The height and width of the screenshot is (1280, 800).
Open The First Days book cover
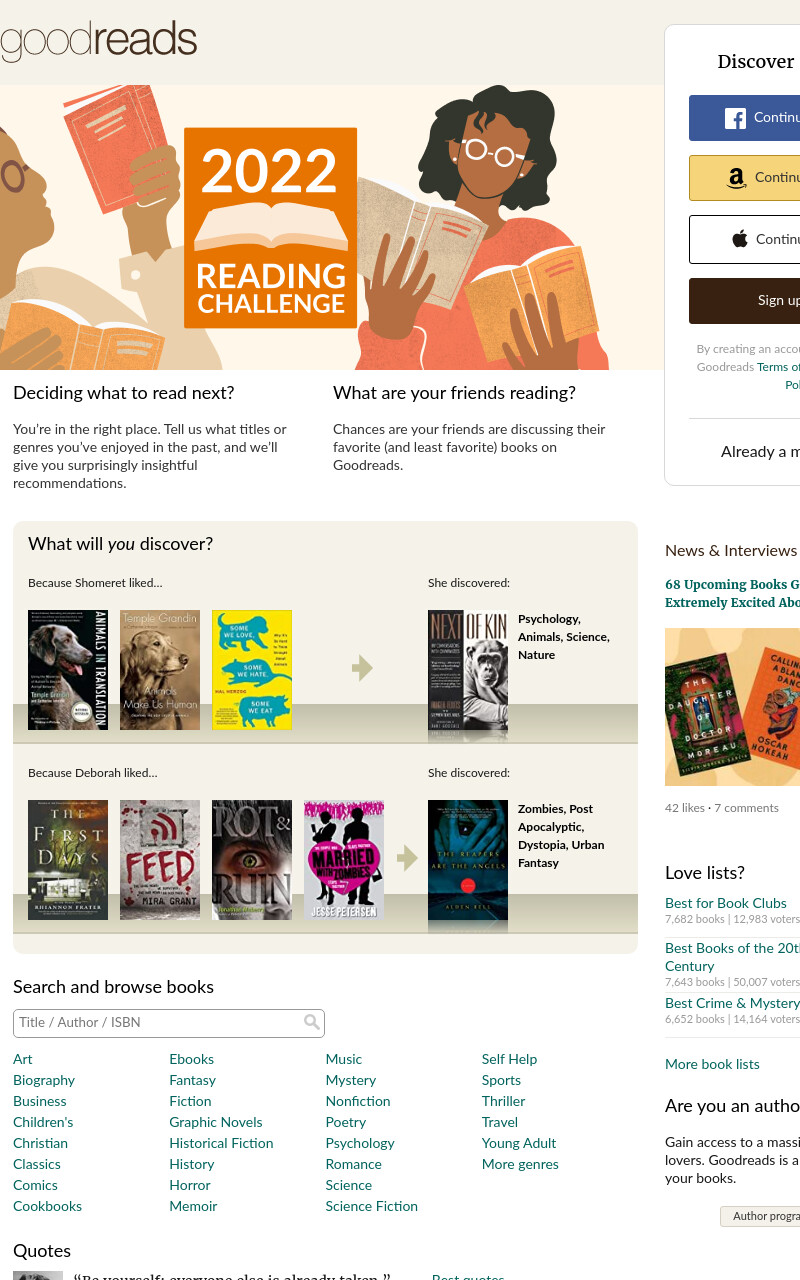coord(68,860)
